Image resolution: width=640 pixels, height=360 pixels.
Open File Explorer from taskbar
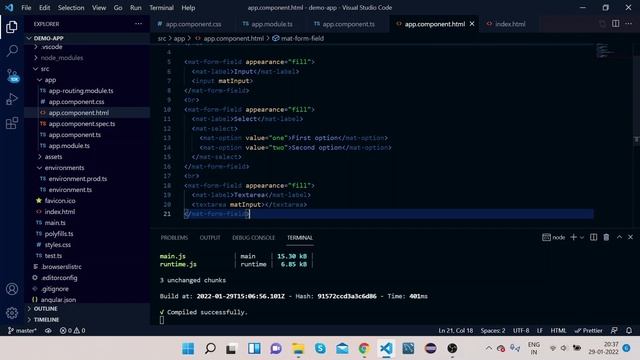298,349
